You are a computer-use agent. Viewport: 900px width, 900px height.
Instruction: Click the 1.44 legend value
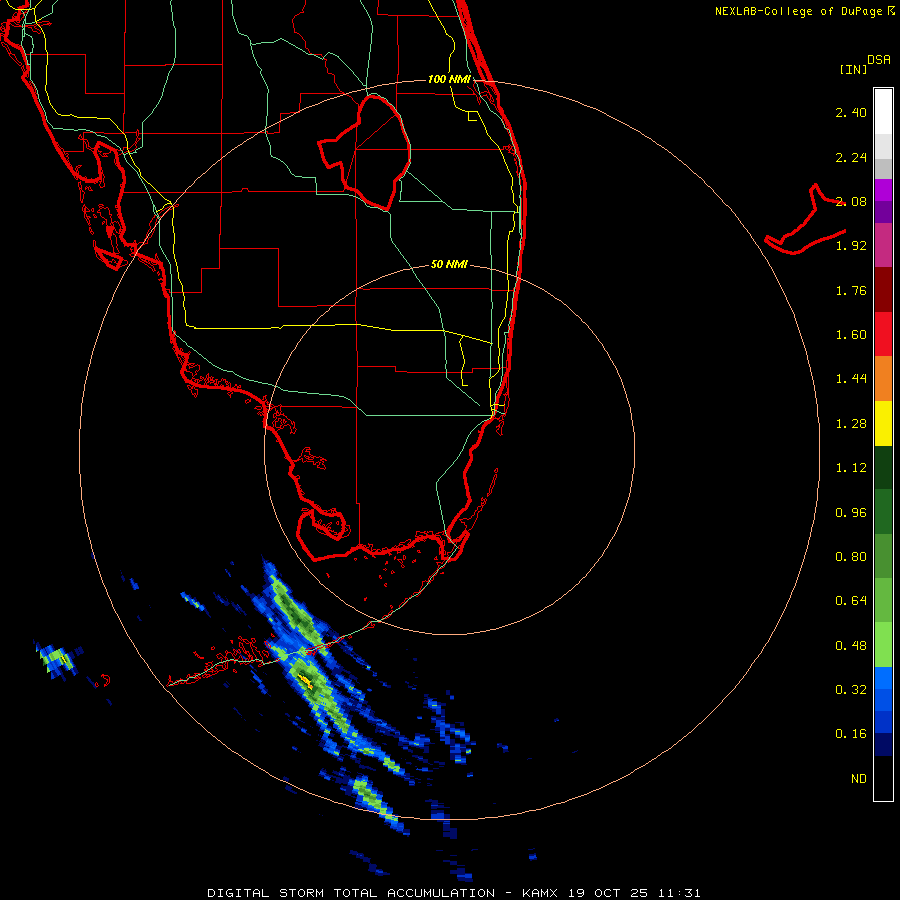click(x=851, y=379)
